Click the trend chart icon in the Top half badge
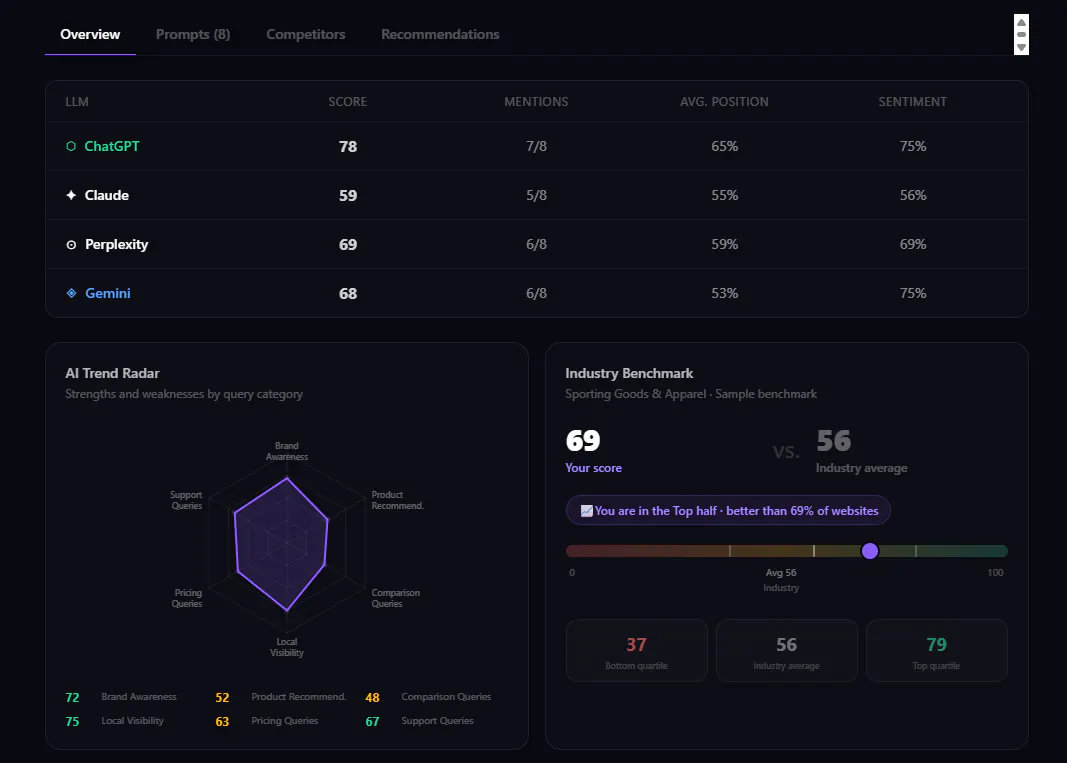 click(x=587, y=510)
